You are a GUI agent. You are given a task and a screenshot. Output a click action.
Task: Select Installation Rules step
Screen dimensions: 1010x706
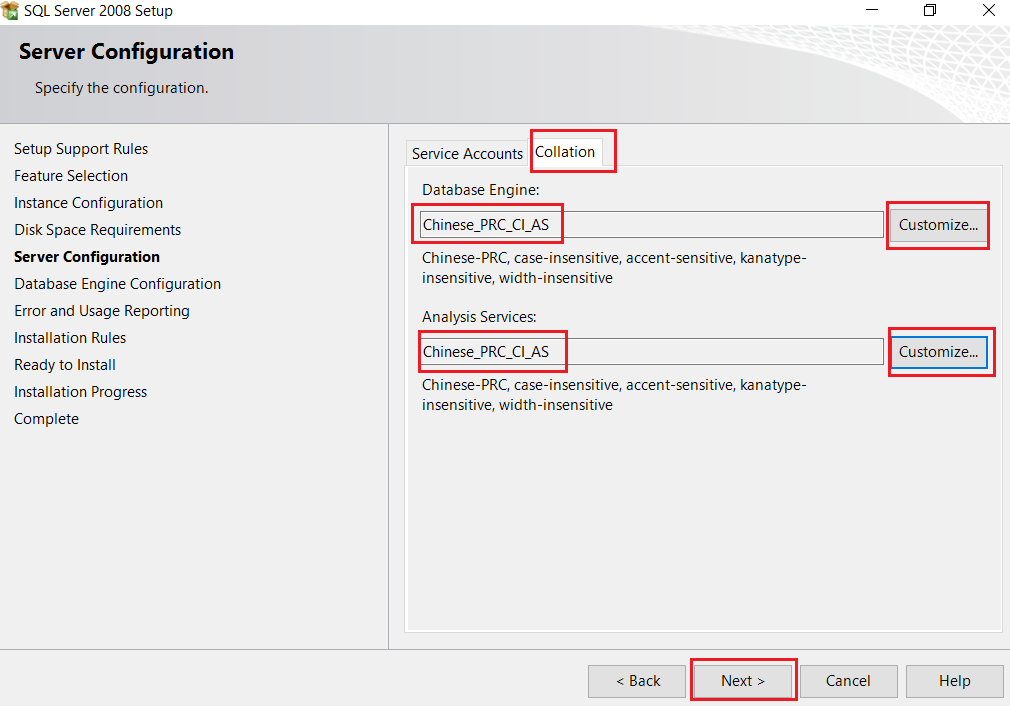70,338
